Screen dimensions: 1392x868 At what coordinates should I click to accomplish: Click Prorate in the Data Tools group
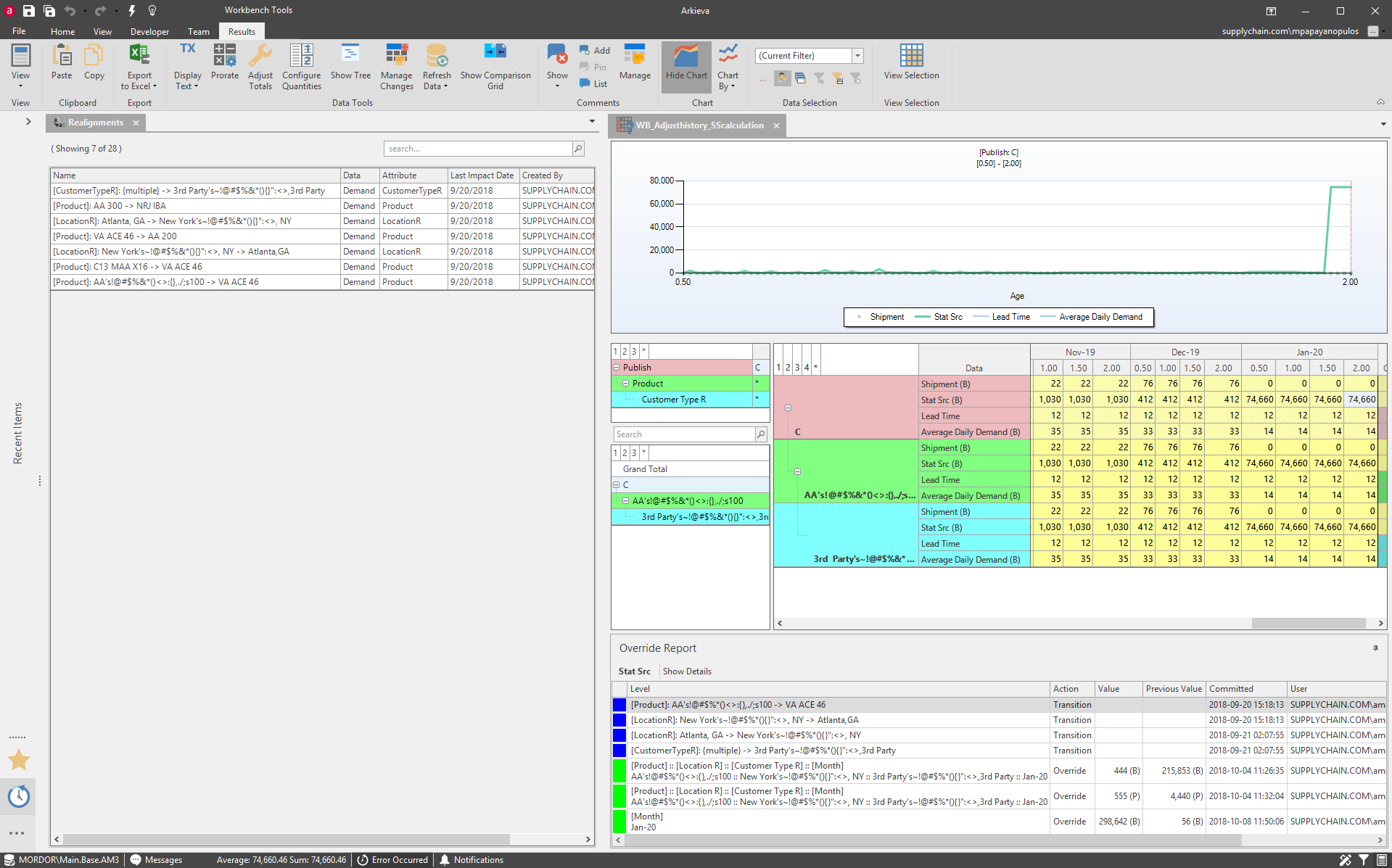225,62
